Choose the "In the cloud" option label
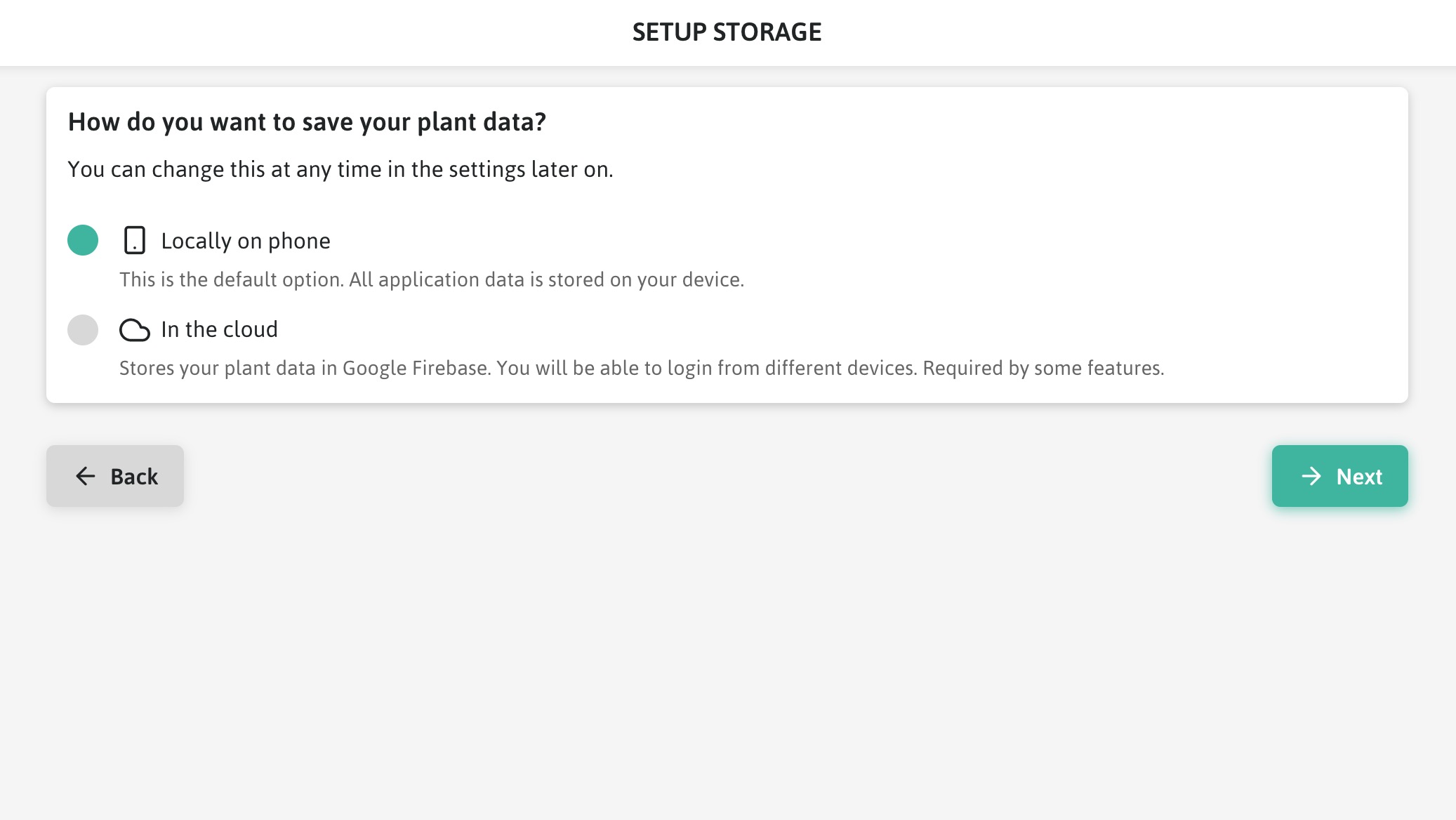Image resolution: width=1456 pixels, height=820 pixels. 219,329
